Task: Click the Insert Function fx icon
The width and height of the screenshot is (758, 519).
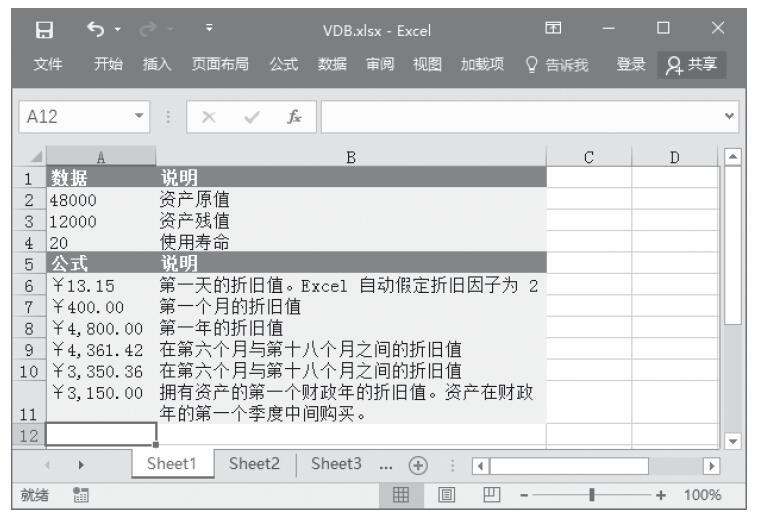Action: (x=293, y=116)
